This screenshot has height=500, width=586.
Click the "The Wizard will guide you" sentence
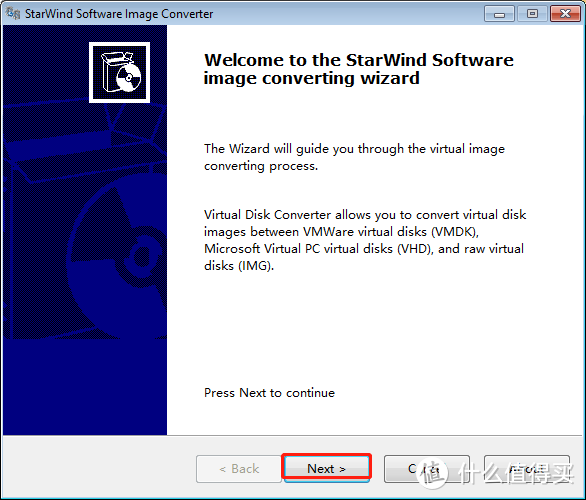point(354,157)
